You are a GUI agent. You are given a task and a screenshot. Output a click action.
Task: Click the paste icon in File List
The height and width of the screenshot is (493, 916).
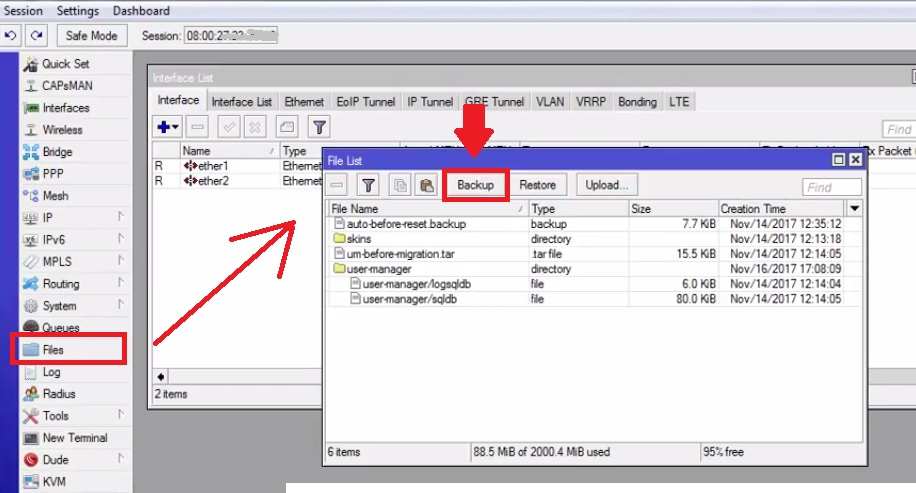tap(426, 185)
